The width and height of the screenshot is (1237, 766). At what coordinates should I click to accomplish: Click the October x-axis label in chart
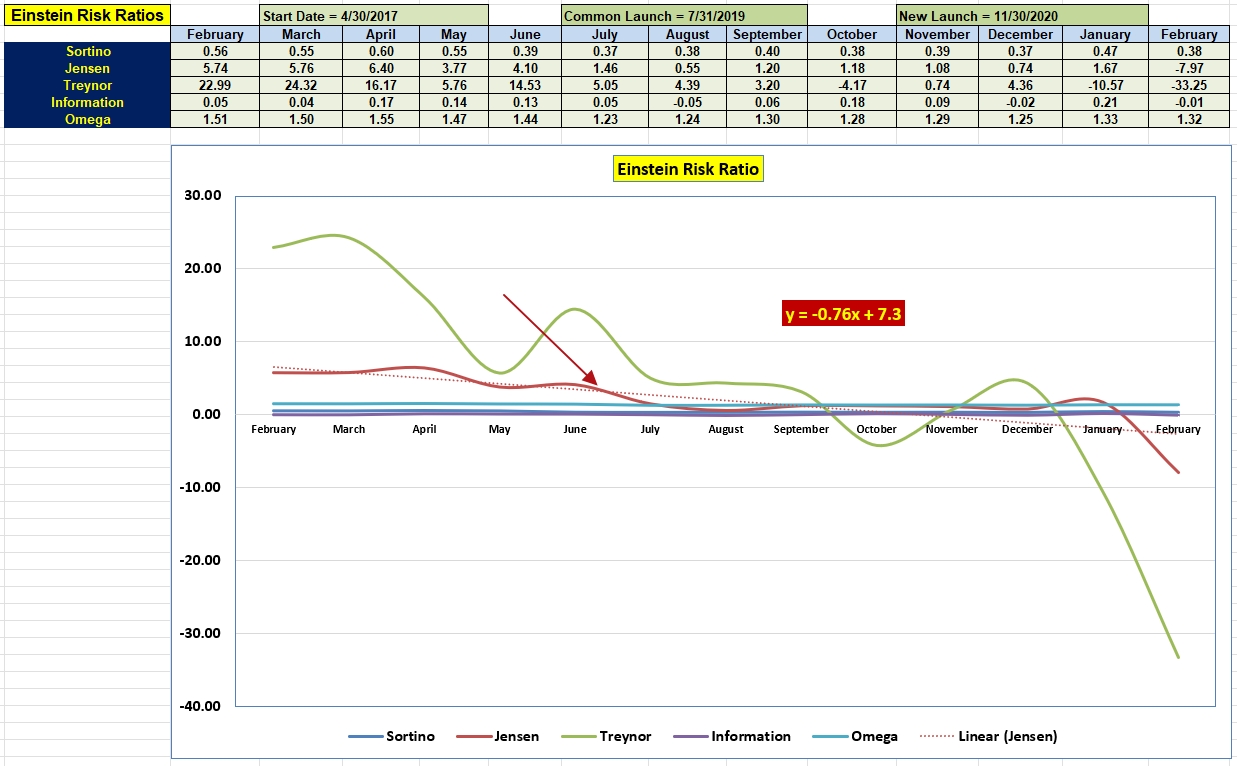pyautogui.click(x=877, y=429)
